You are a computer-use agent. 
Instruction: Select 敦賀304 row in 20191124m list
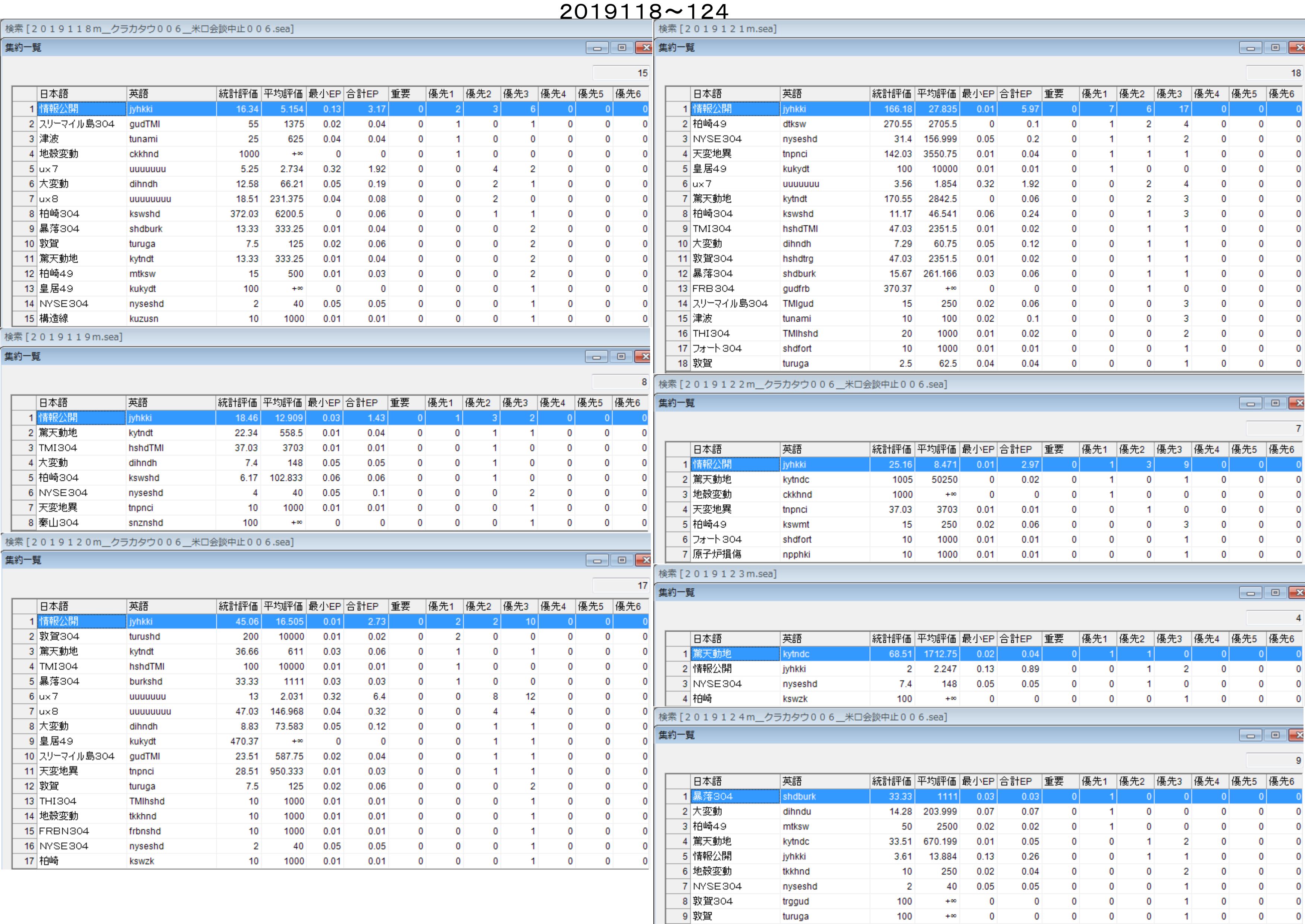coord(712,901)
